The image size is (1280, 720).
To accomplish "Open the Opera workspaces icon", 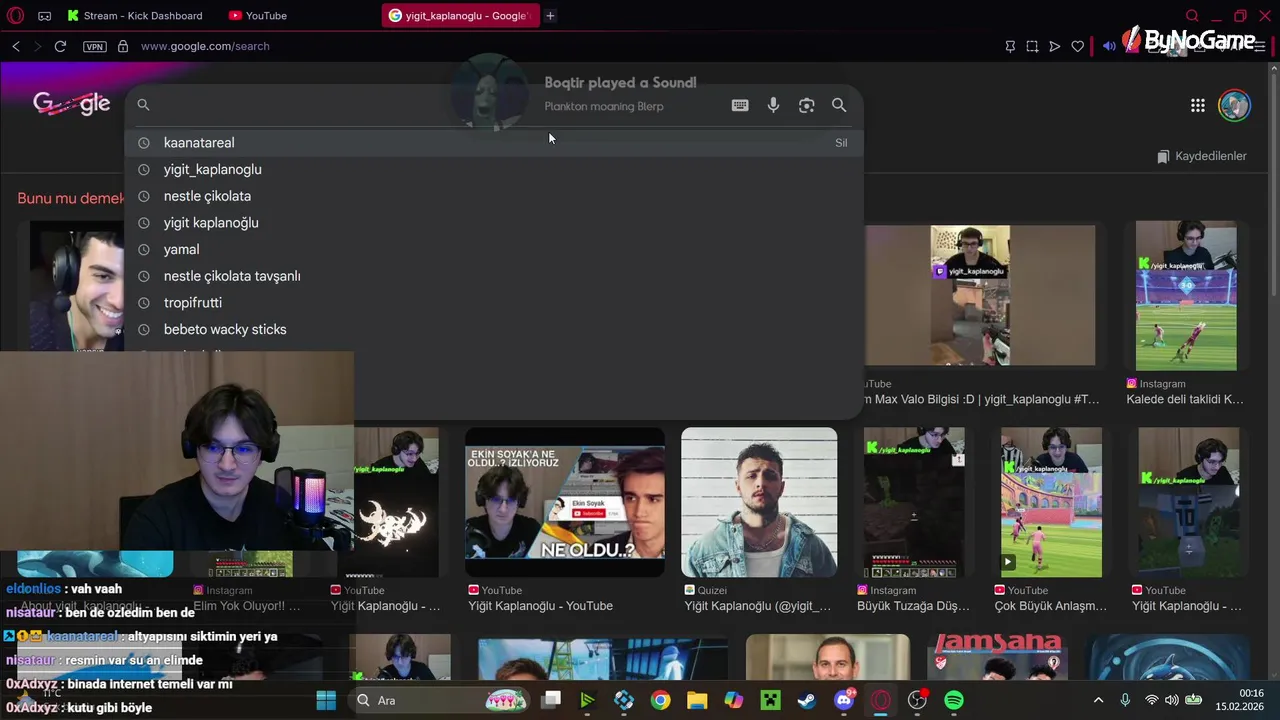I will (x=44, y=16).
